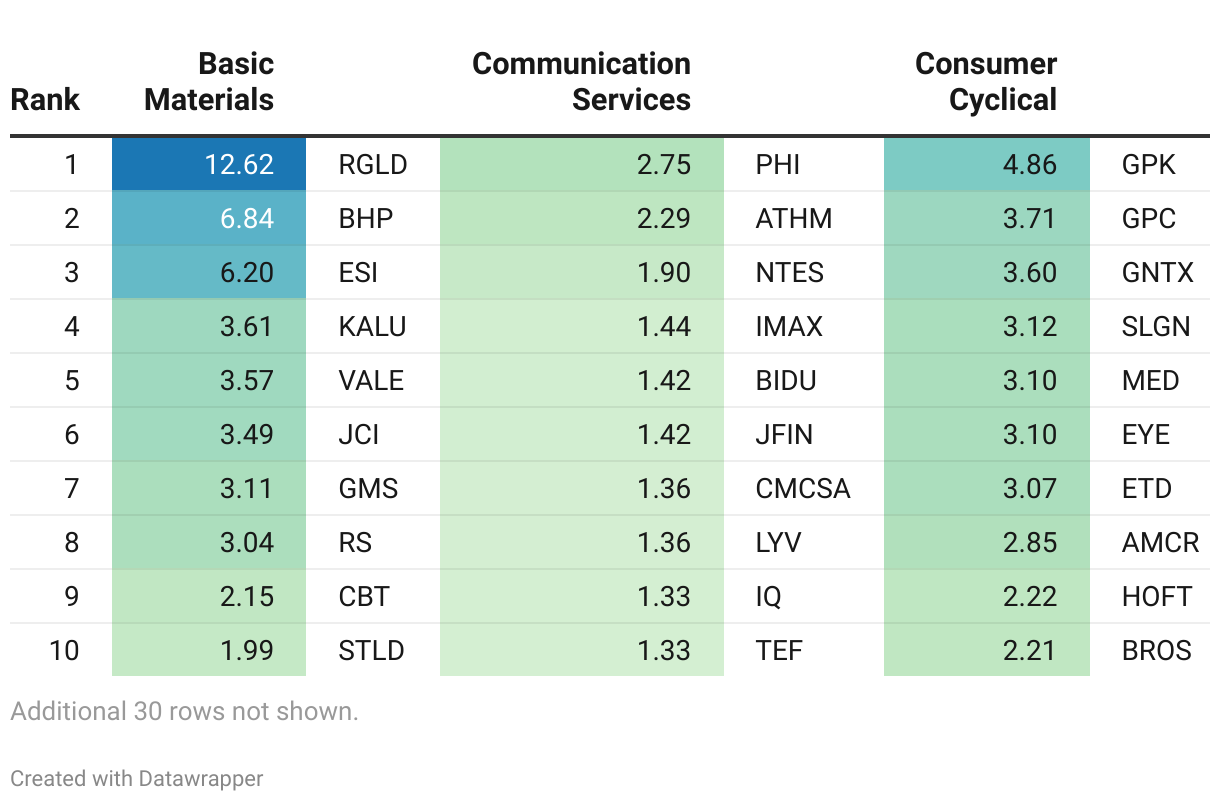The height and width of the screenshot is (802, 1220).
Task: Click the ESI ticker label
Action: pos(358,272)
